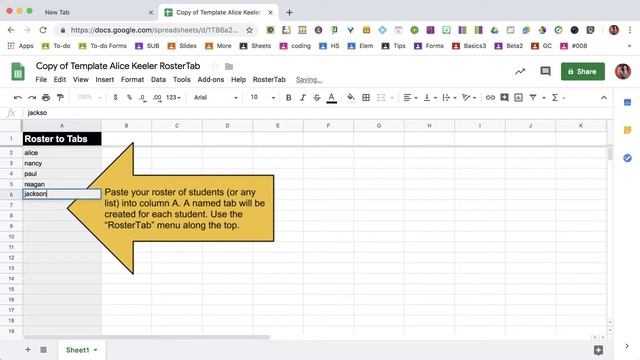640x360 pixels.
Task: Open Keep side panel icon
Action: click(627, 130)
